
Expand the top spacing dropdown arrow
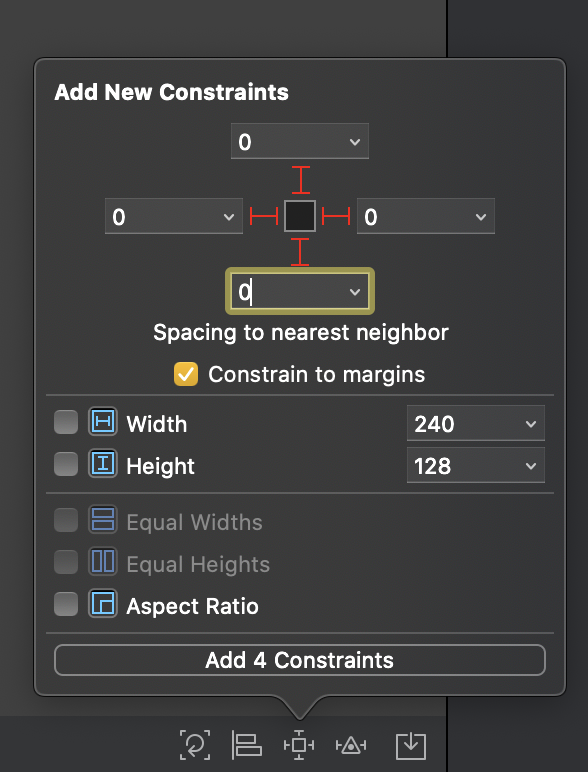[355, 142]
